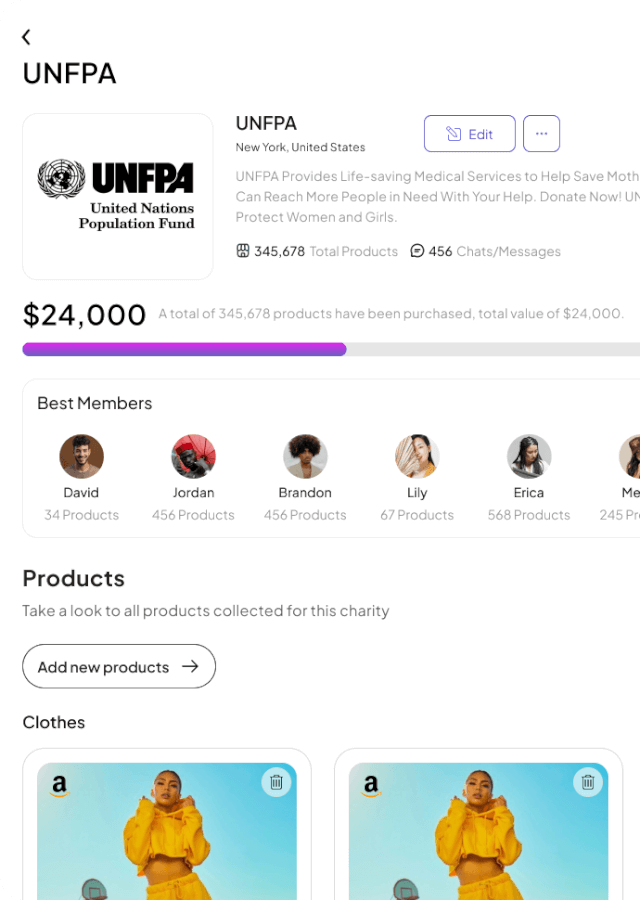
Task: Select Brandon's profile avatar
Action: tap(305, 456)
